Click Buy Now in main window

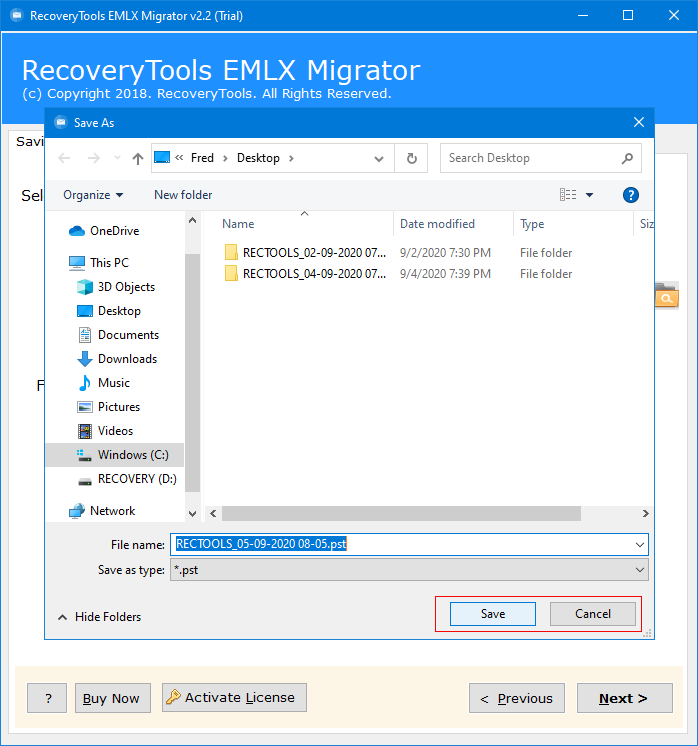click(113, 698)
